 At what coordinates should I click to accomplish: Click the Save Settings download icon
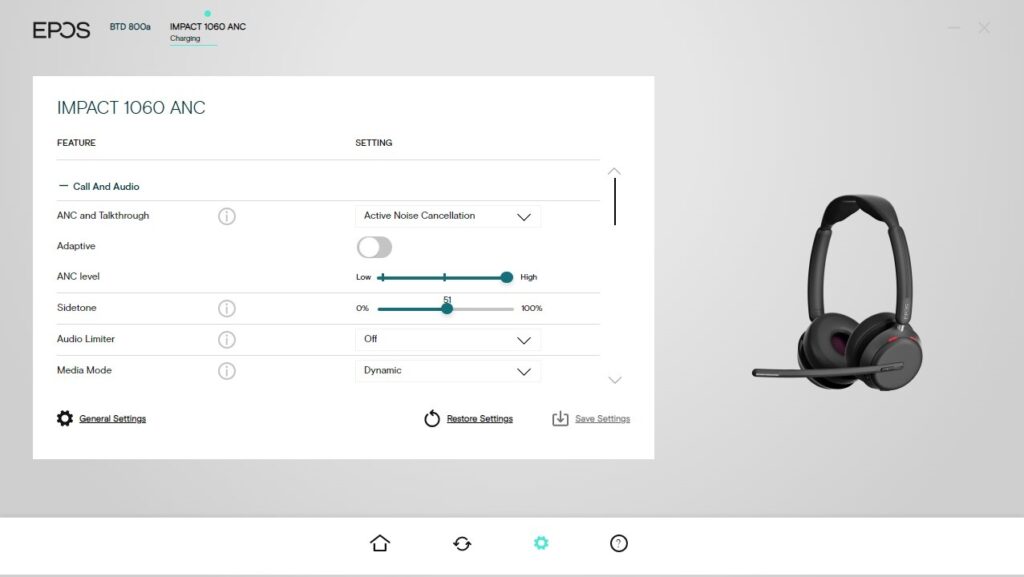pos(562,418)
